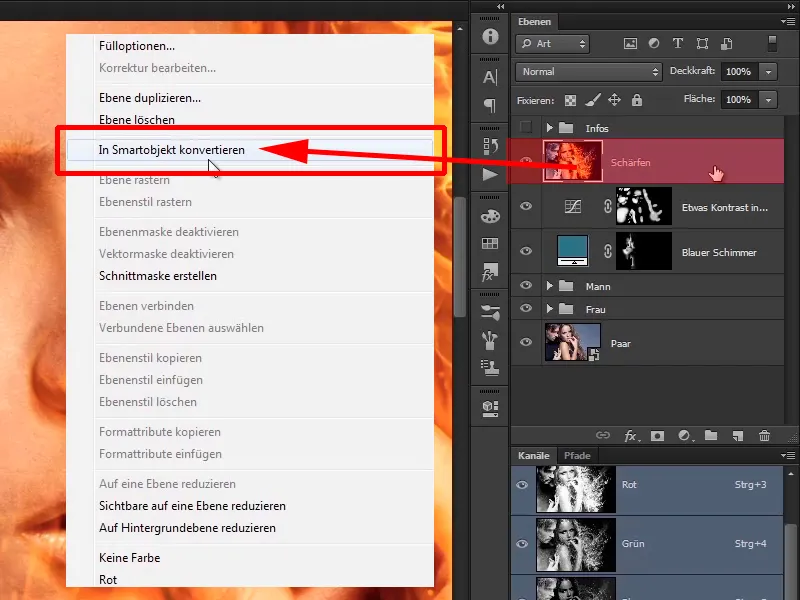Open the Actions panel play icon
Image resolution: width=800 pixels, height=600 pixels.
[x=490, y=175]
